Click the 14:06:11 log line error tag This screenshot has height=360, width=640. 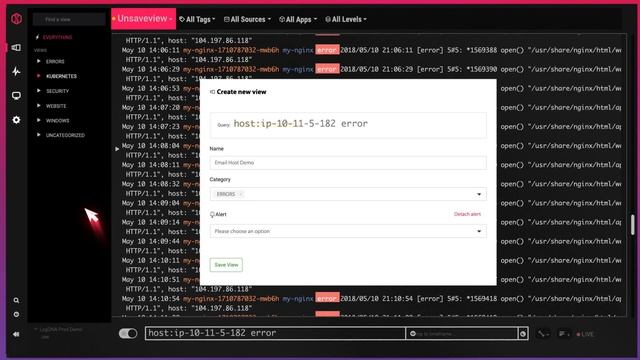pos(327,50)
